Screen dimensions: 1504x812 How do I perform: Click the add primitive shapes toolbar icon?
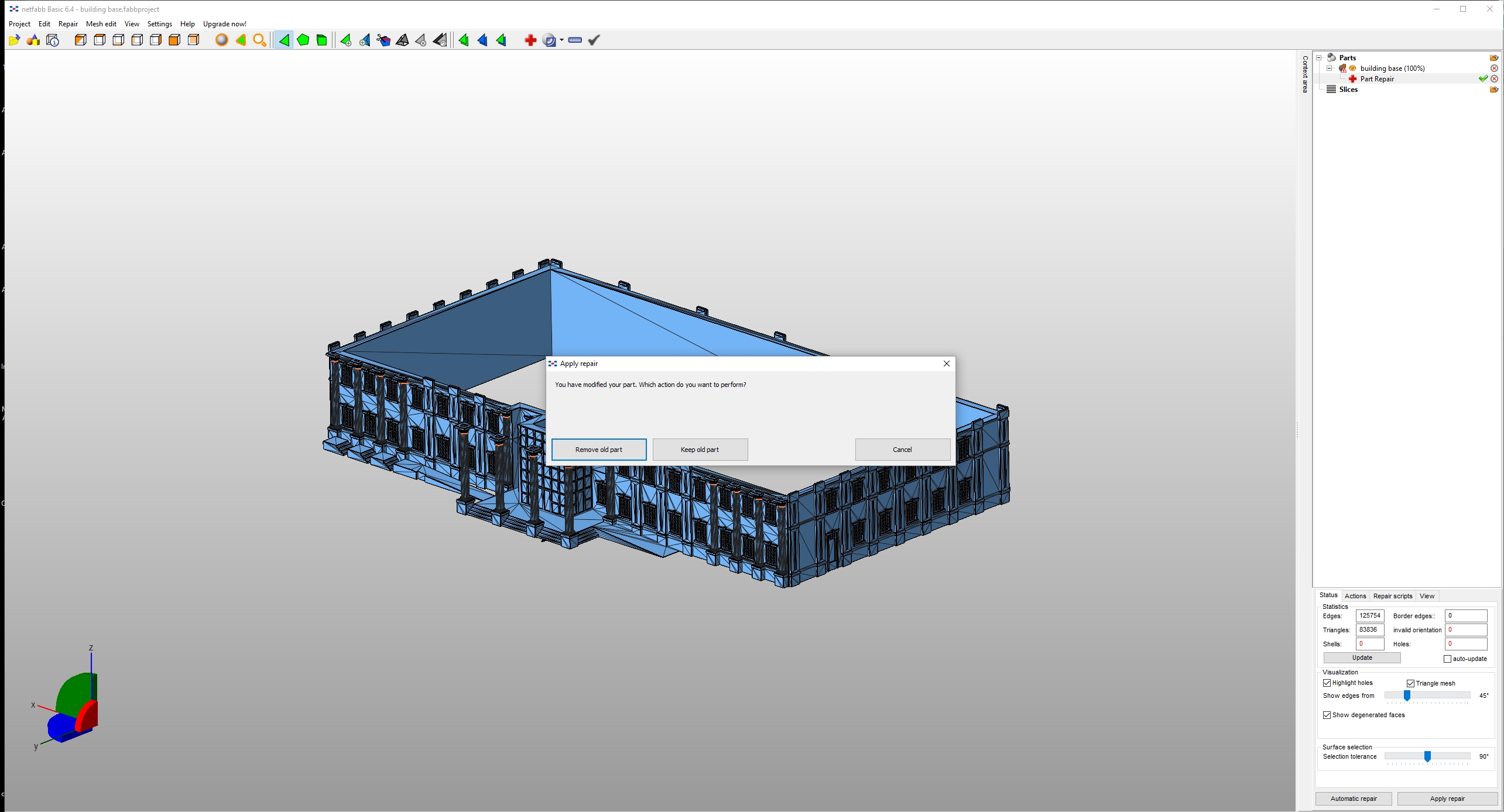tap(33, 40)
